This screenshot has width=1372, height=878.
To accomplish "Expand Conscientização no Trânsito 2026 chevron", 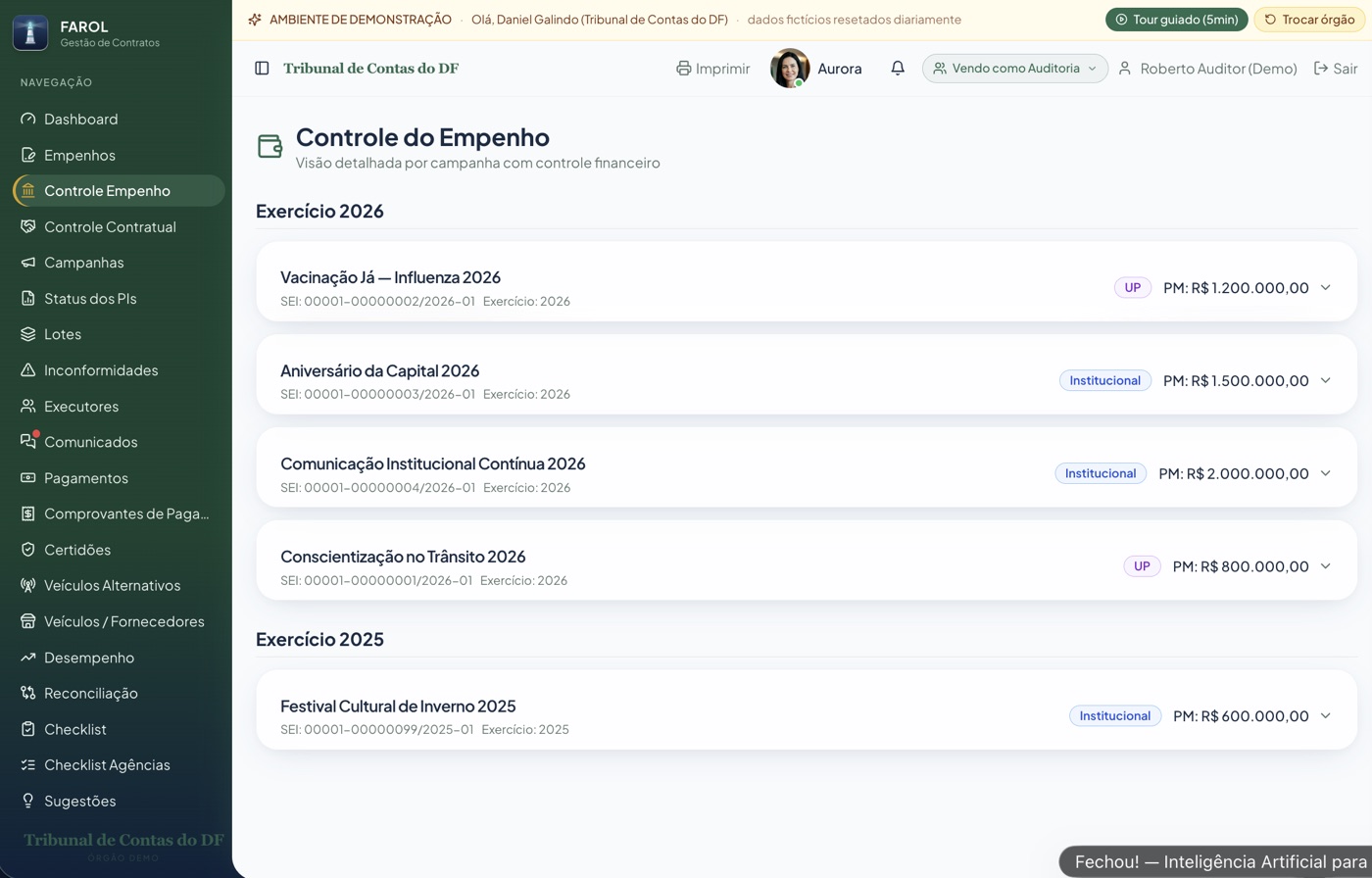I will point(1326,566).
